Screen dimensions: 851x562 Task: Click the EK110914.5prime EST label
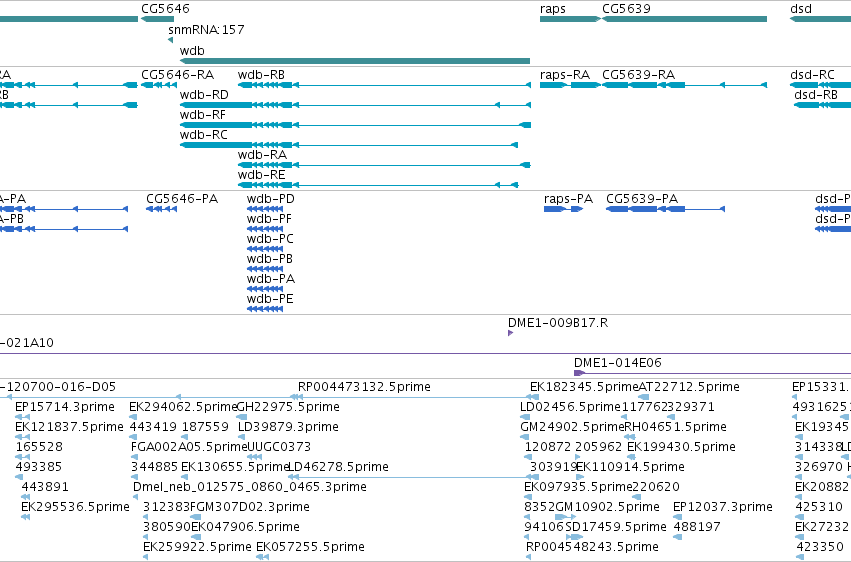coord(630,467)
